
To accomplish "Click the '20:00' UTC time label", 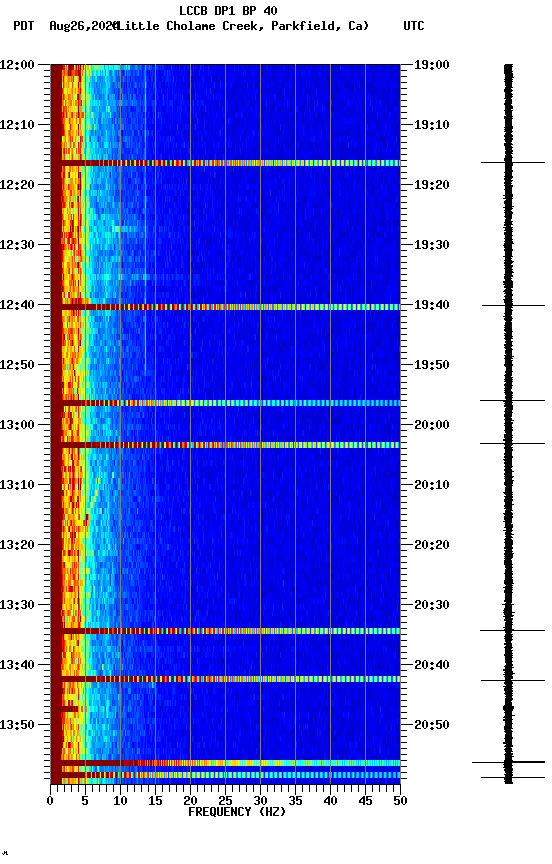I will [432, 425].
